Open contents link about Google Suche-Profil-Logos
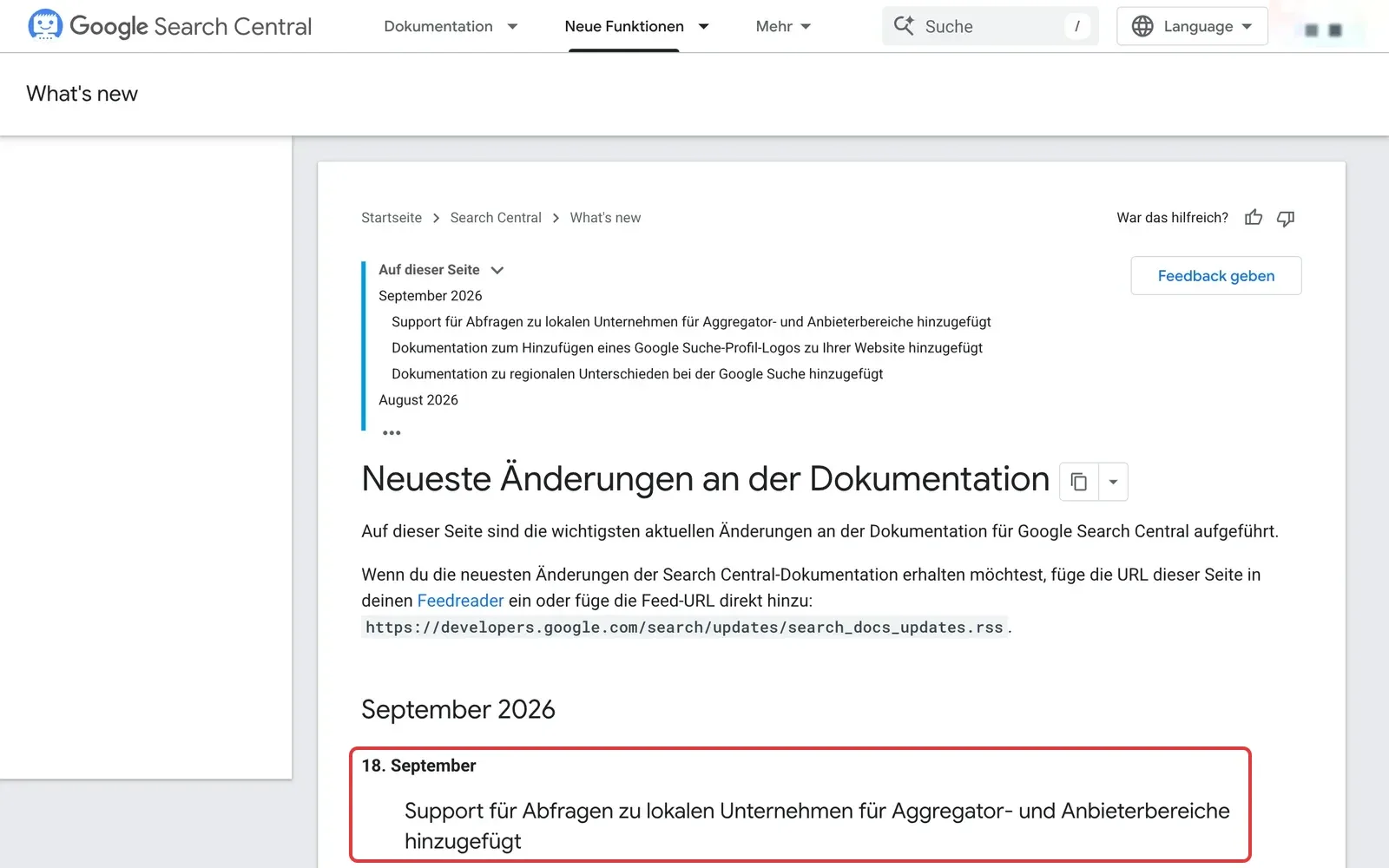The image size is (1389, 868). click(x=687, y=348)
